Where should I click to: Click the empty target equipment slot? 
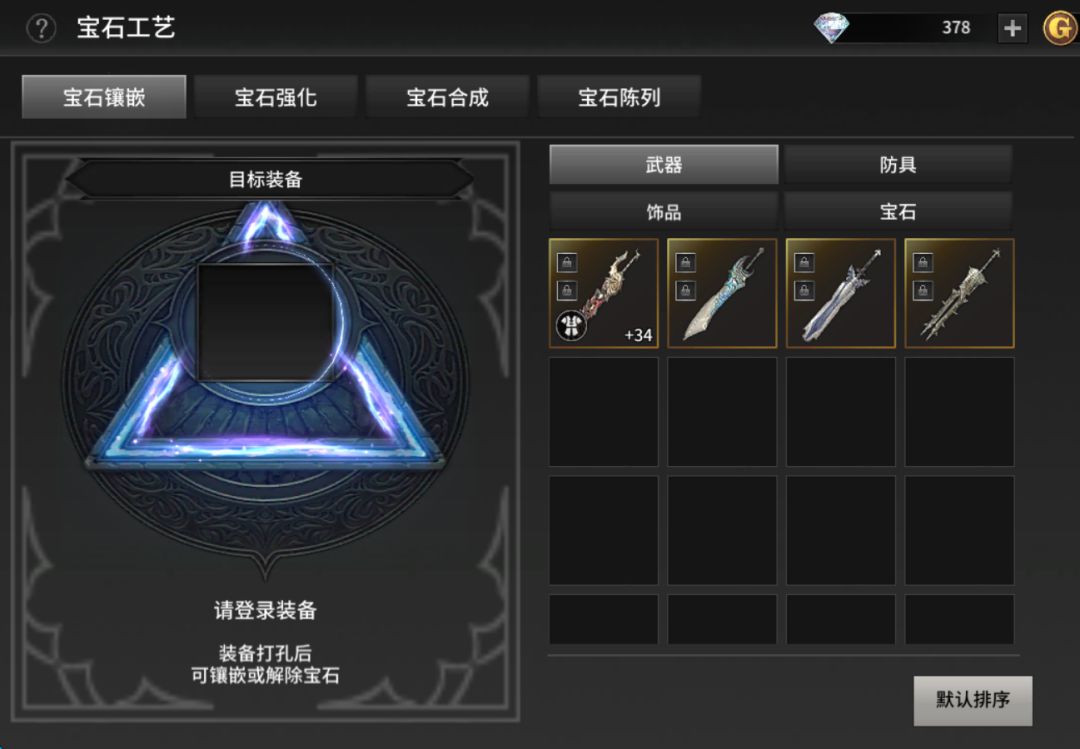pos(265,322)
